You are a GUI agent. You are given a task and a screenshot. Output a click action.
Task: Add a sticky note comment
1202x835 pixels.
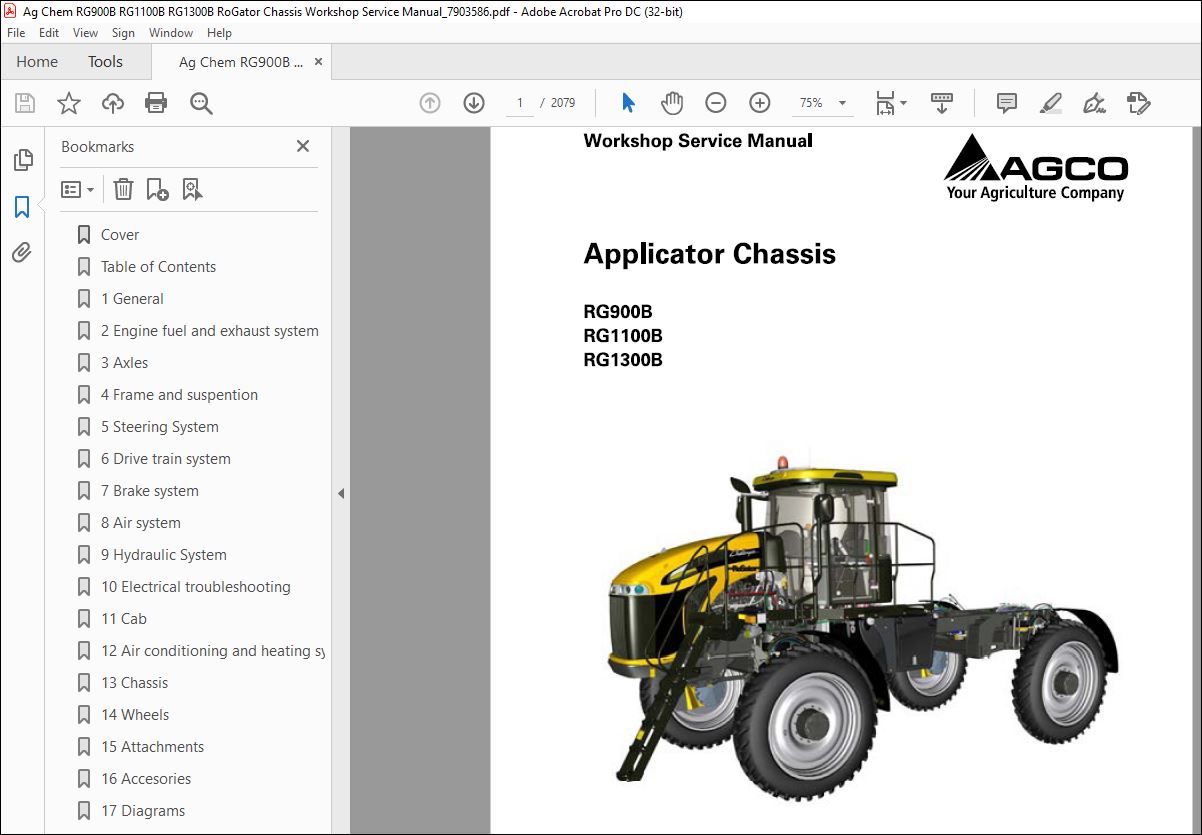click(x=1007, y=103)
